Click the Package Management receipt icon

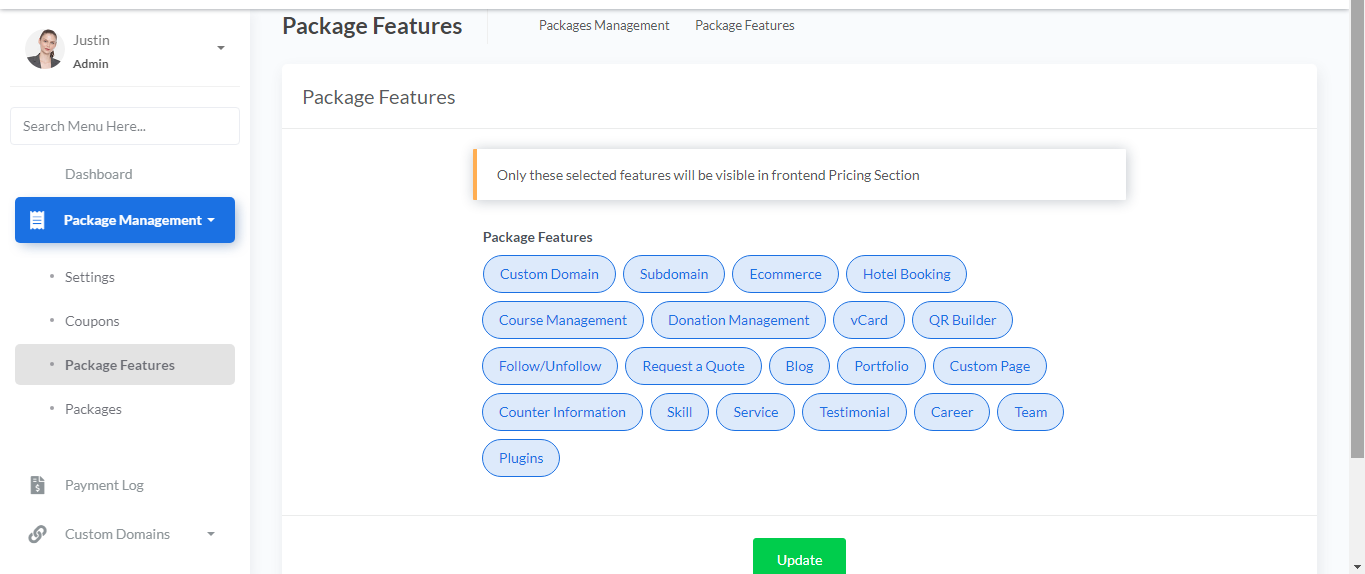(37, 220)
